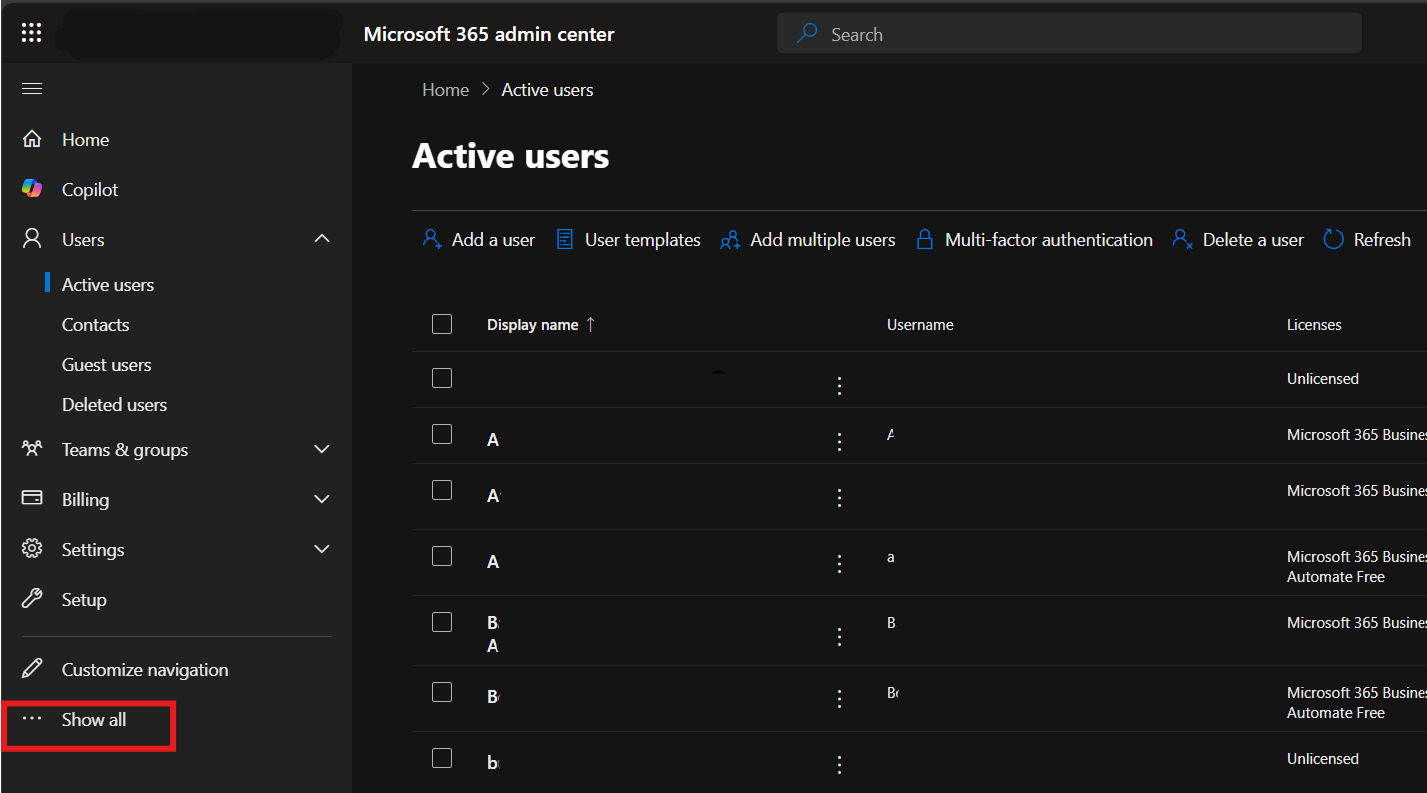1427x793 pixels.
Task: Select all users with header checkbox
Action: [442, 324]
